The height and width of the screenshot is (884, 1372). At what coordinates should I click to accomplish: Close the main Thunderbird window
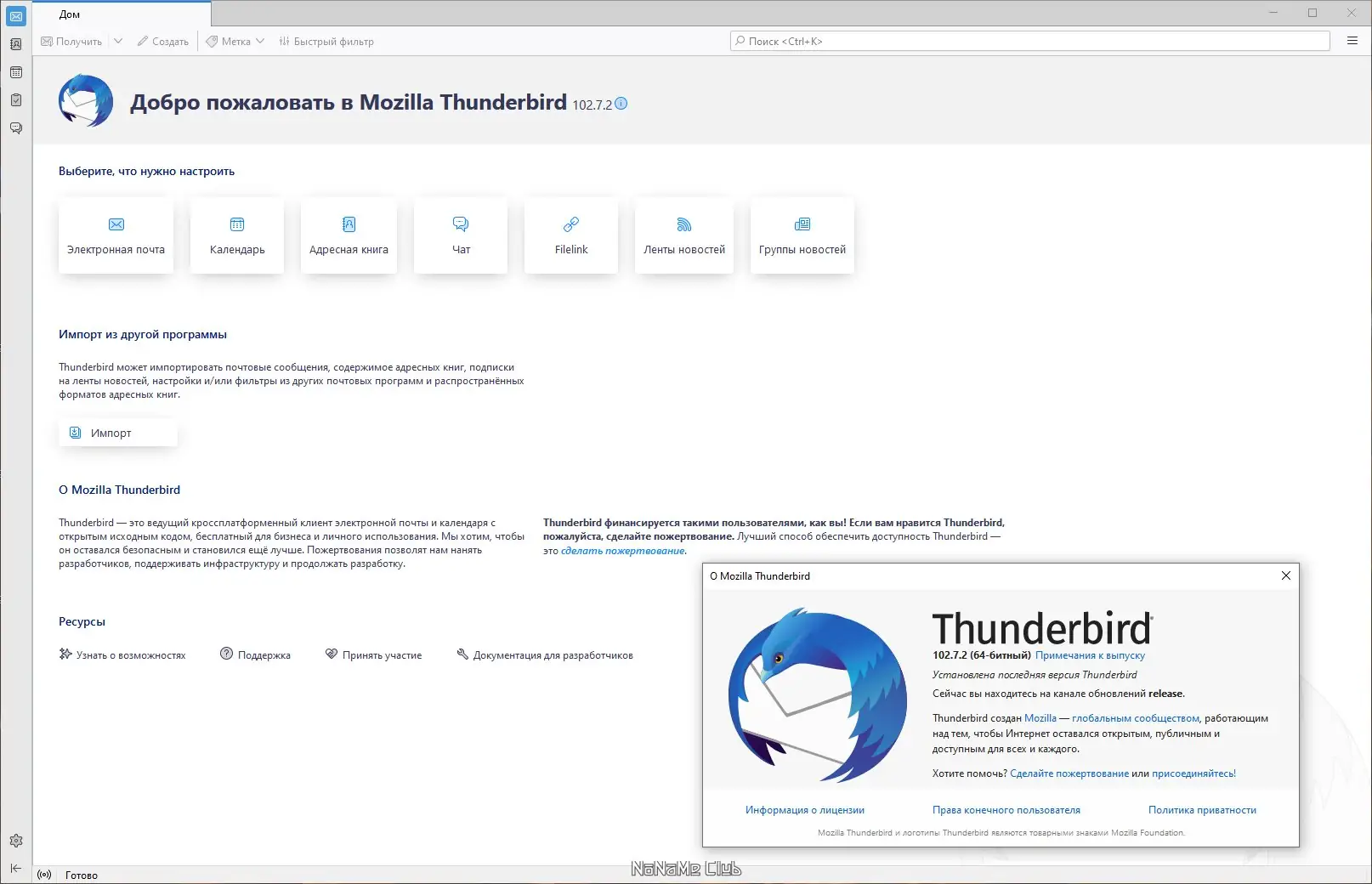point(1352,13)
